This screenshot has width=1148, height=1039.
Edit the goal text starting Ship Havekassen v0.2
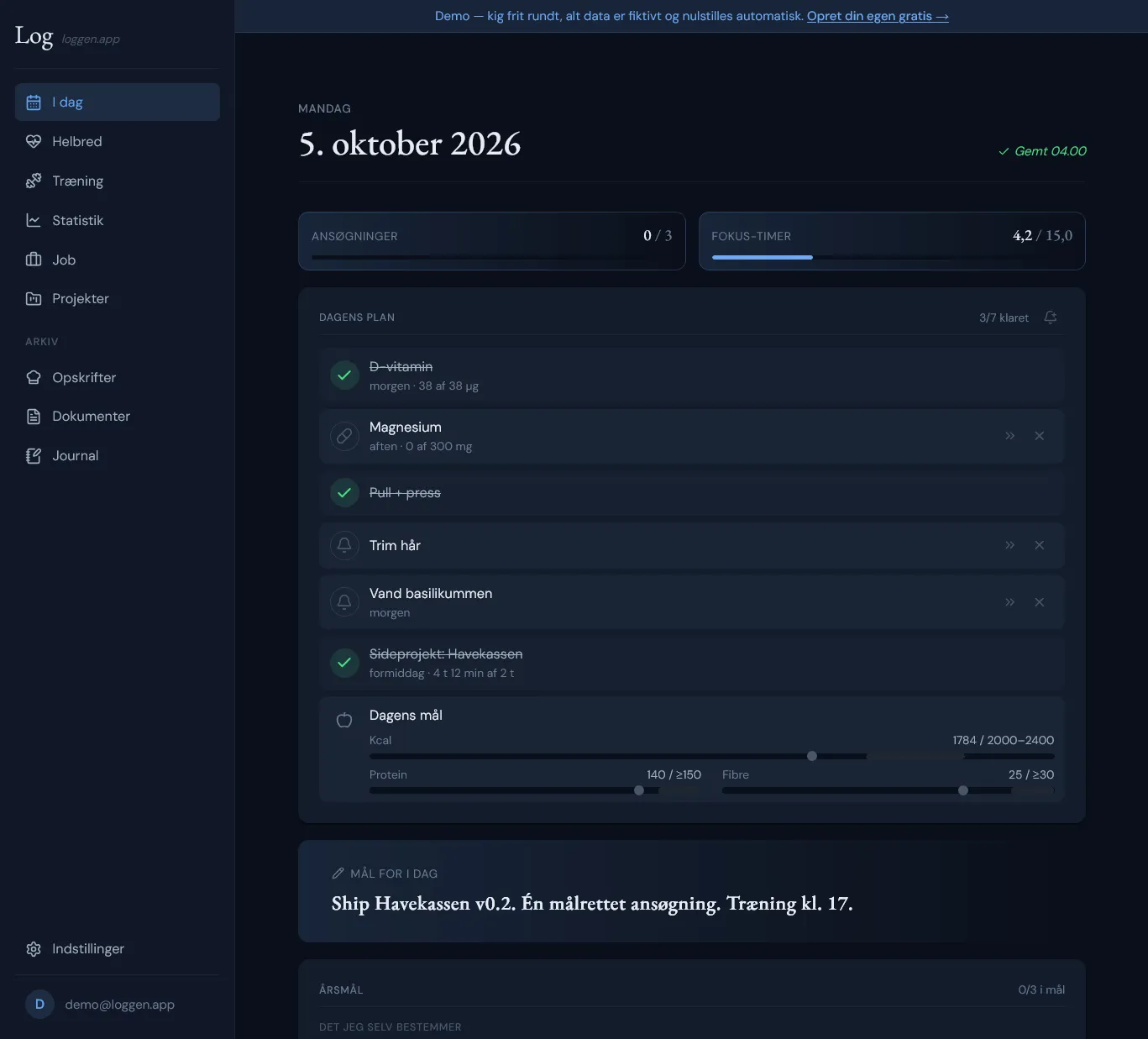pos(592,904)
